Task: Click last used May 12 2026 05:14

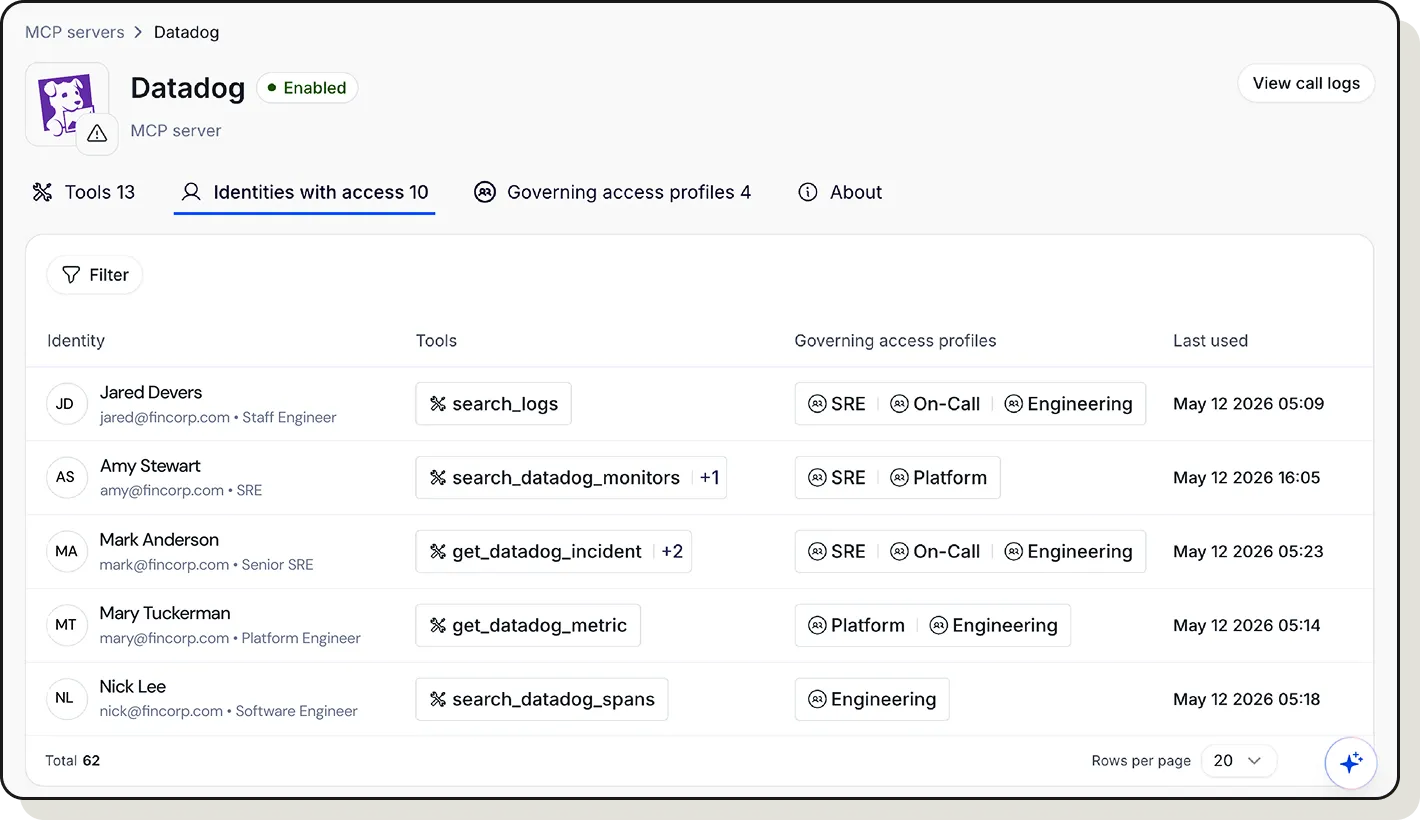Action: 1247,625
